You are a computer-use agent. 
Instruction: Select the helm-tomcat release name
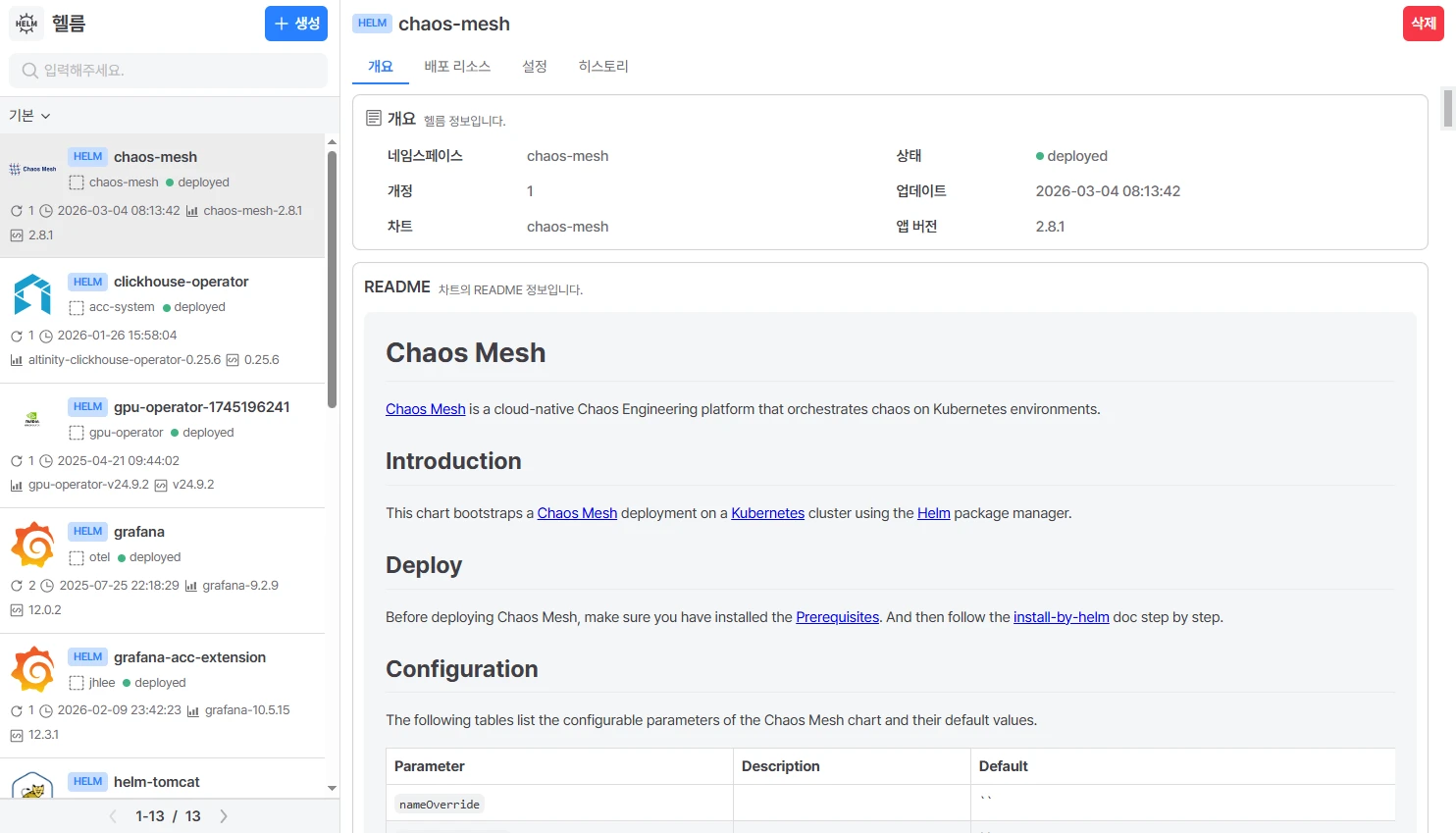click(x=157, y=782)
